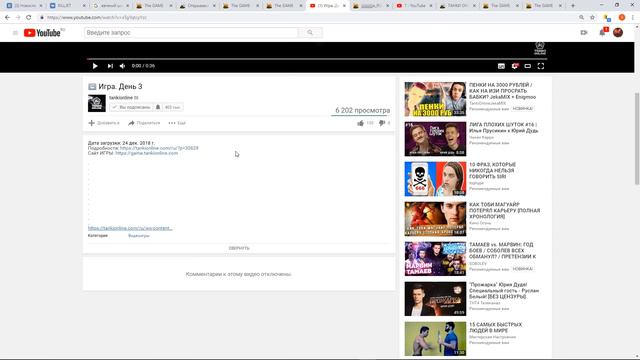Image resolution: width=640 pixels, height=360 pixels.
Task: Like the video with thumbs up
Action: tap(360, 123)
